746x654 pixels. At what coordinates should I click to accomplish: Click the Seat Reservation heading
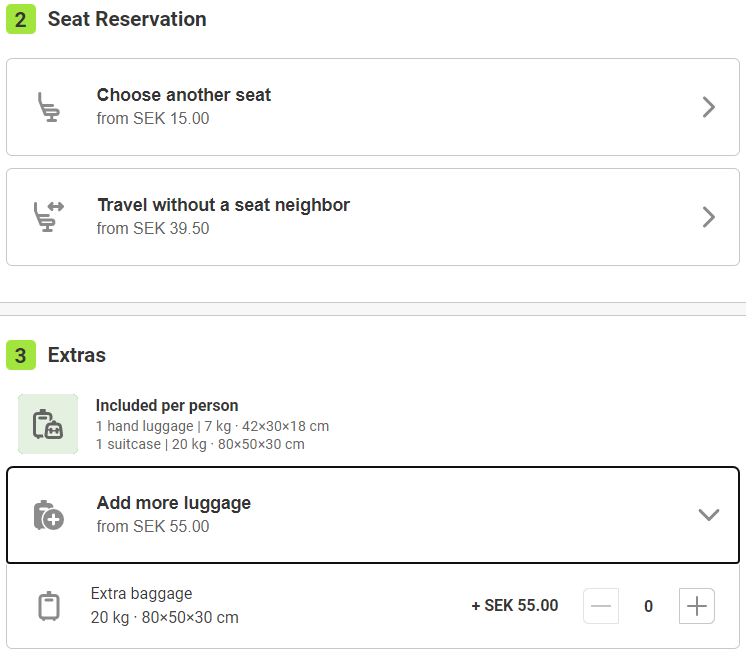127,19
